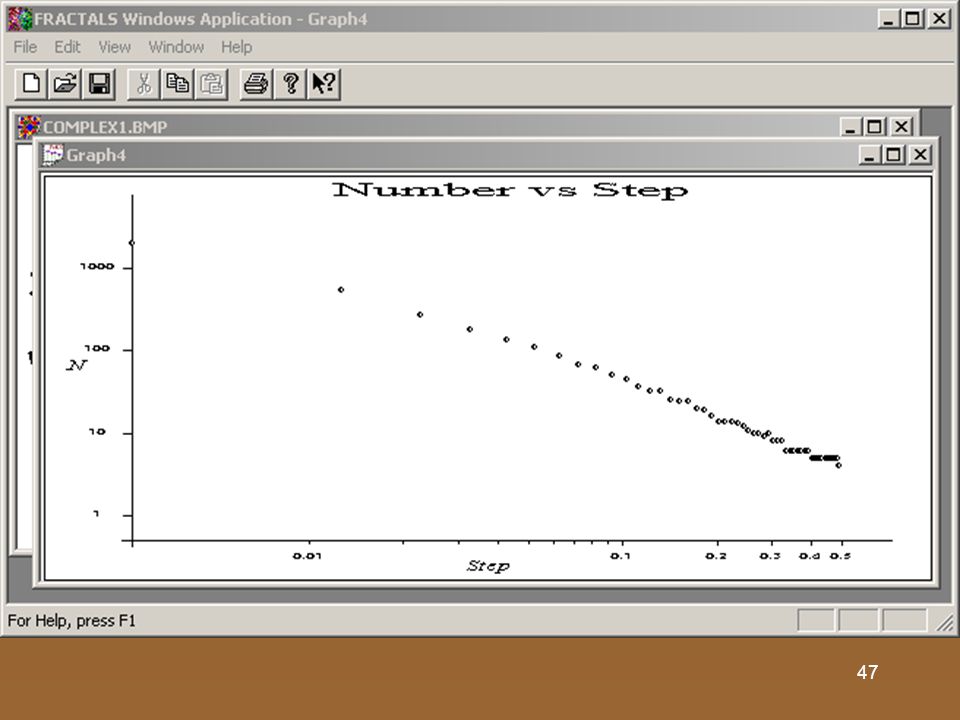The image size is (960, 720).
Task: Minimize the Graph4 child window
Action: point(869,155)
